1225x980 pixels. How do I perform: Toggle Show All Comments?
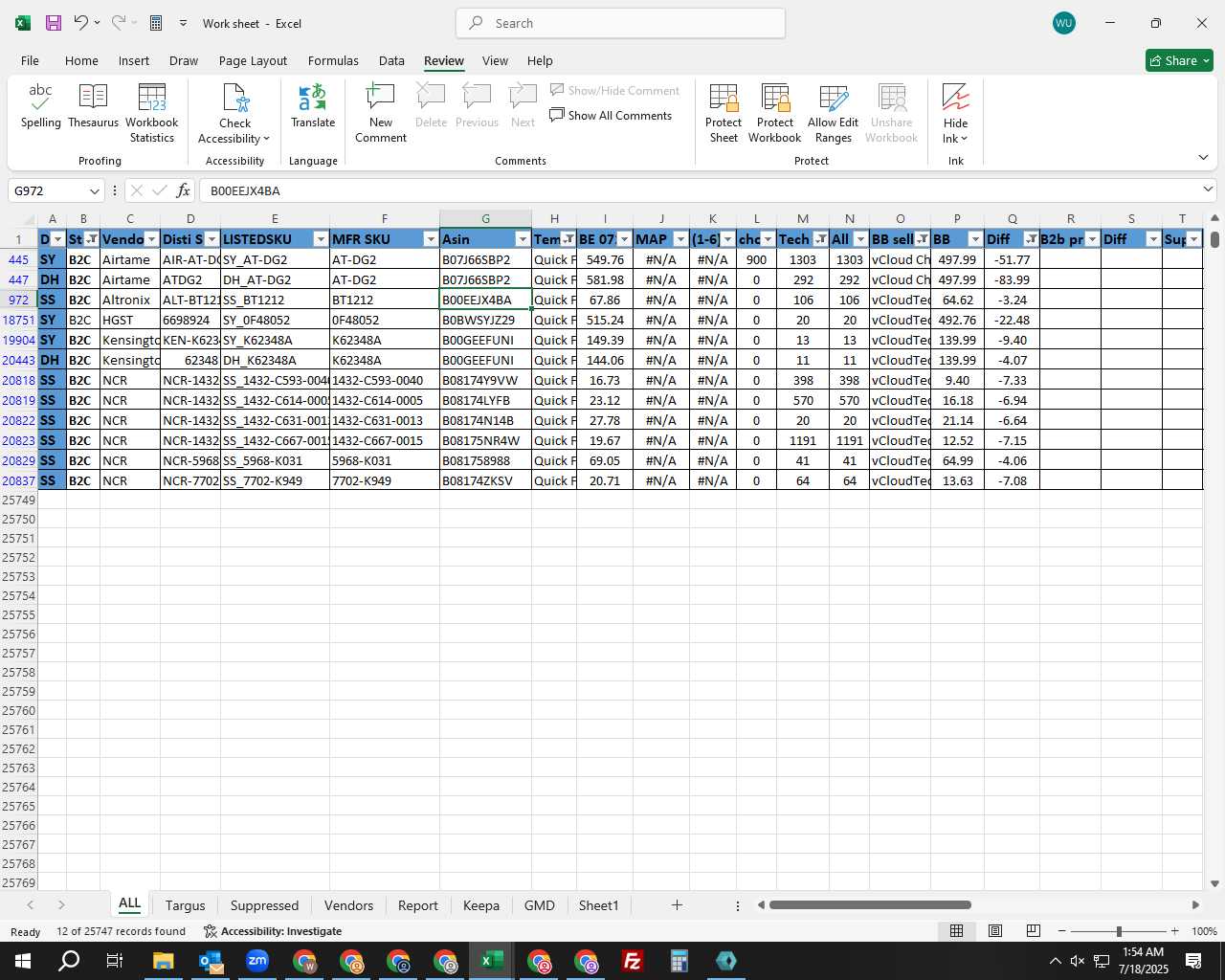coord(611,116)
